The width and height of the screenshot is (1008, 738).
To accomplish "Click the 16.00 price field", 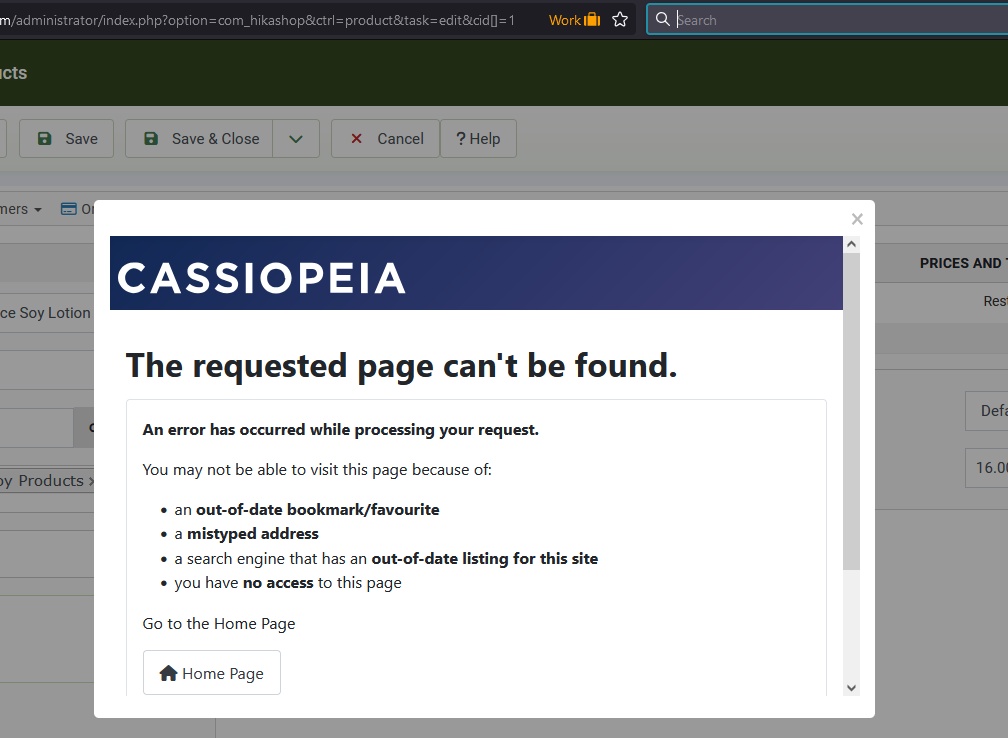I will pyautogui.click(x=987, y=467).
